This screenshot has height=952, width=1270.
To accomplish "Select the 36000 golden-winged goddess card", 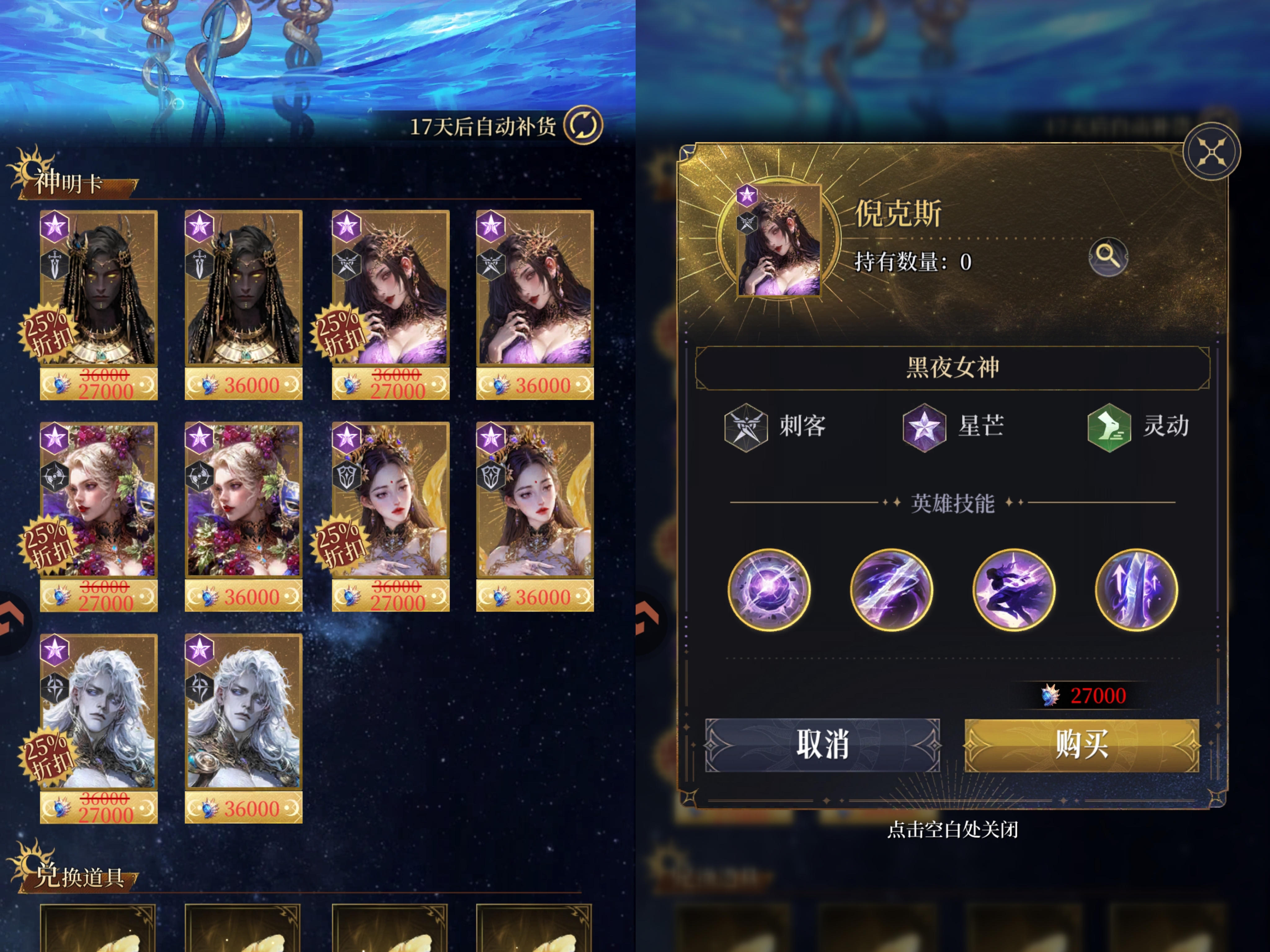I will (x=535, y=517).
